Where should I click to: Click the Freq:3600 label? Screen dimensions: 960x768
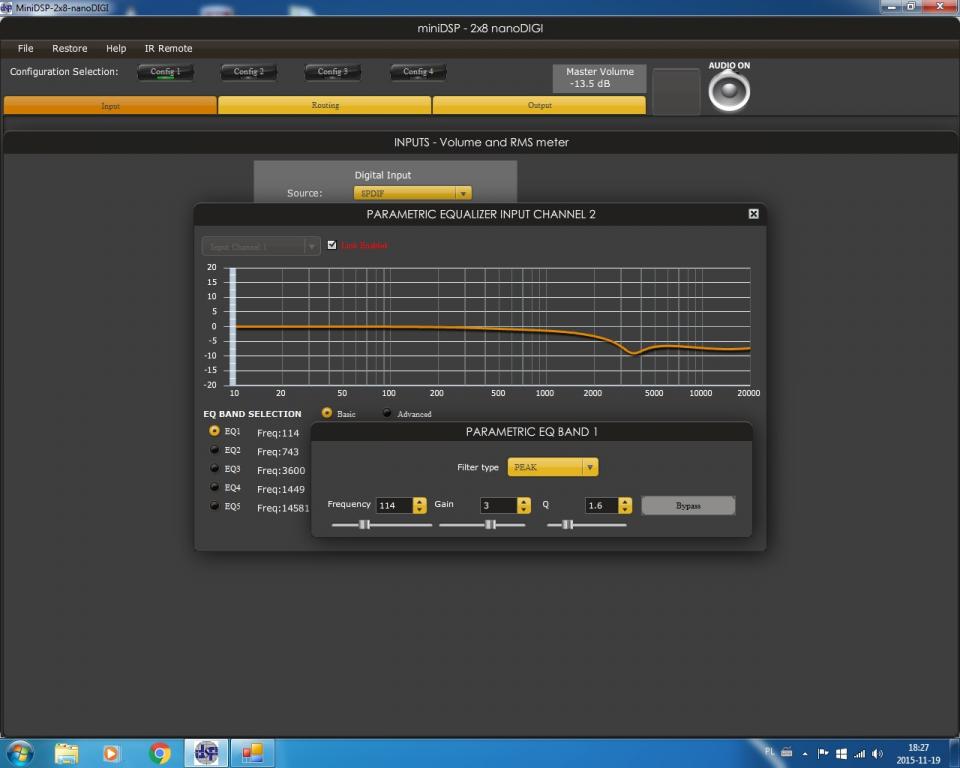(281, 470)
